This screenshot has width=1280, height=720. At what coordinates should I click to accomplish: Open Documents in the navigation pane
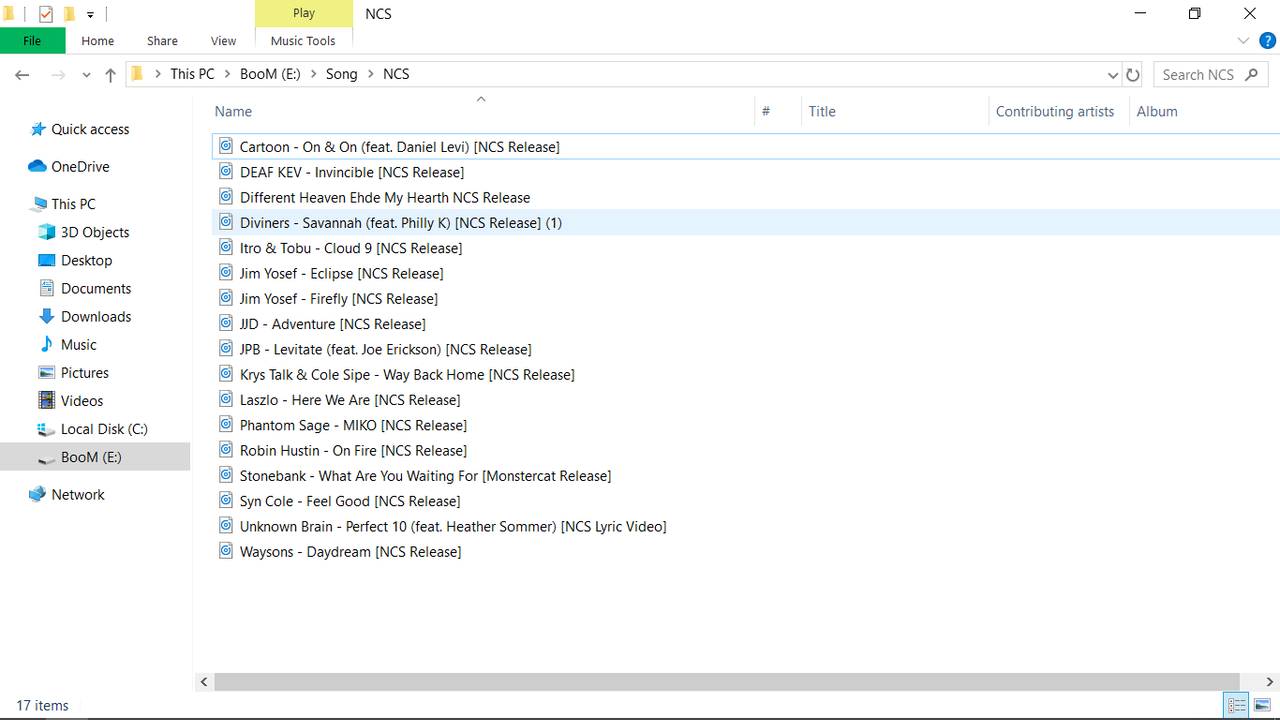click(x=85, y=288)
